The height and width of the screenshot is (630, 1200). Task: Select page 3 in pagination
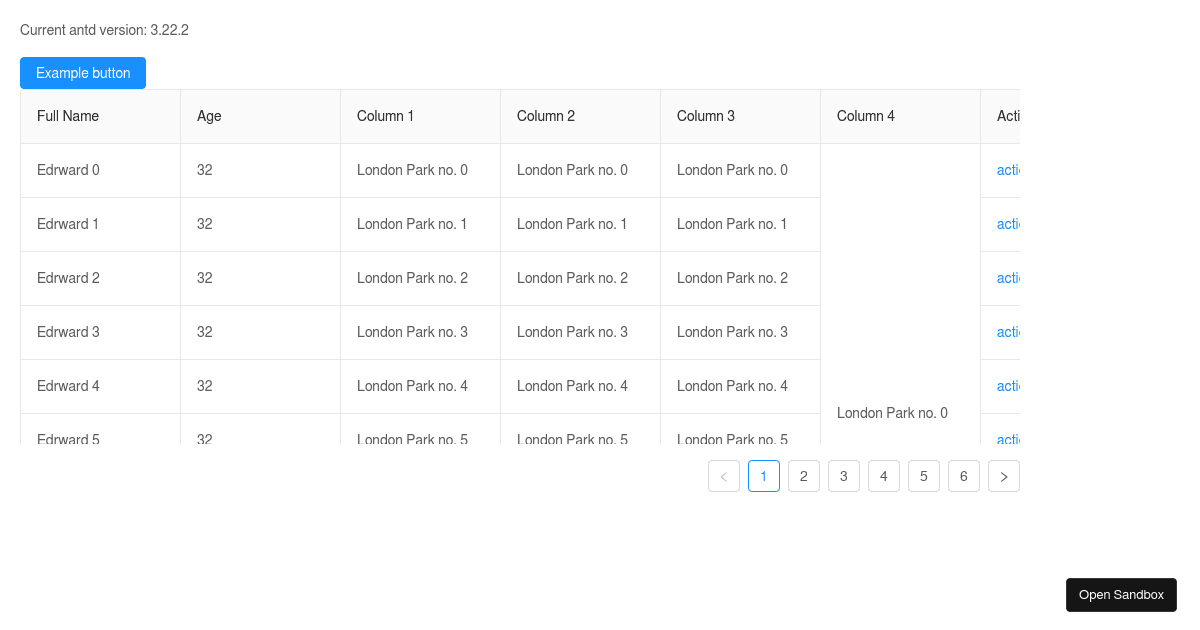pyautogui.click(x=844, y=476)
